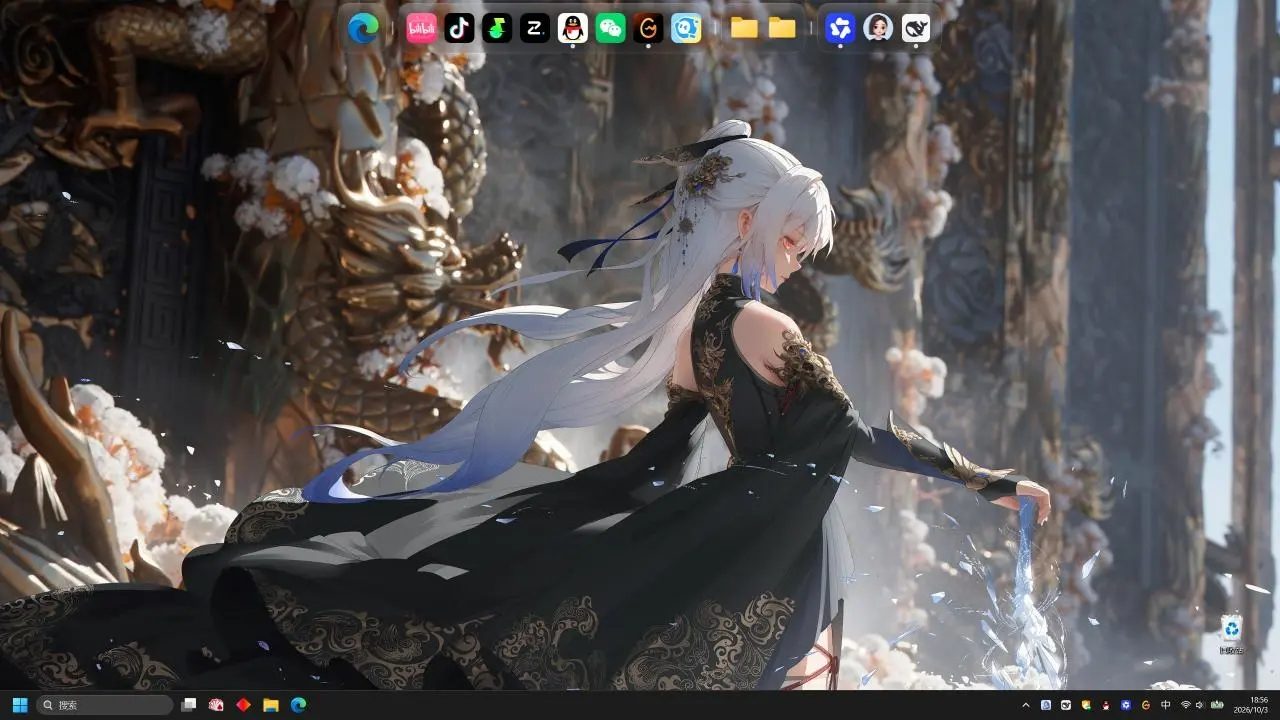This screenshot has height=720, width=1280.
Task: Open the TikTok/Douyin dock icon
Action: (x=459, y=28)
